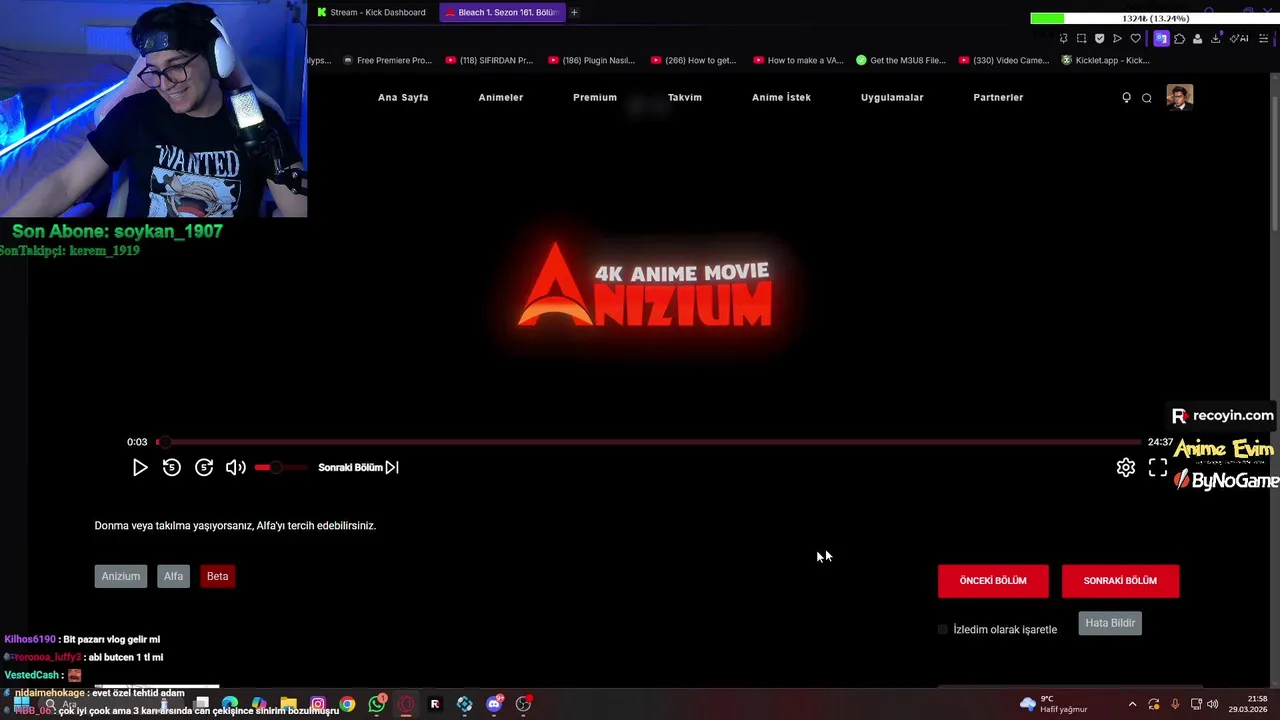
Task: Select the Anizium video source
Action: [121, 576]
